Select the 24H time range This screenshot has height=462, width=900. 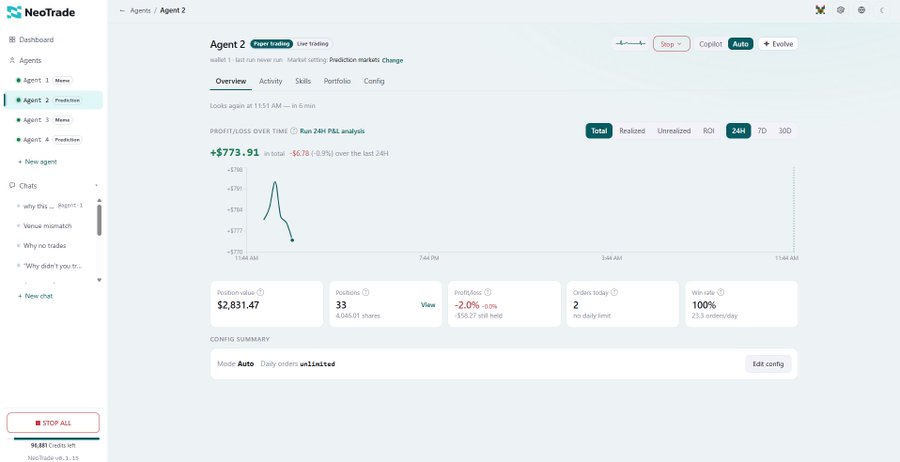[x=738, y=131]
